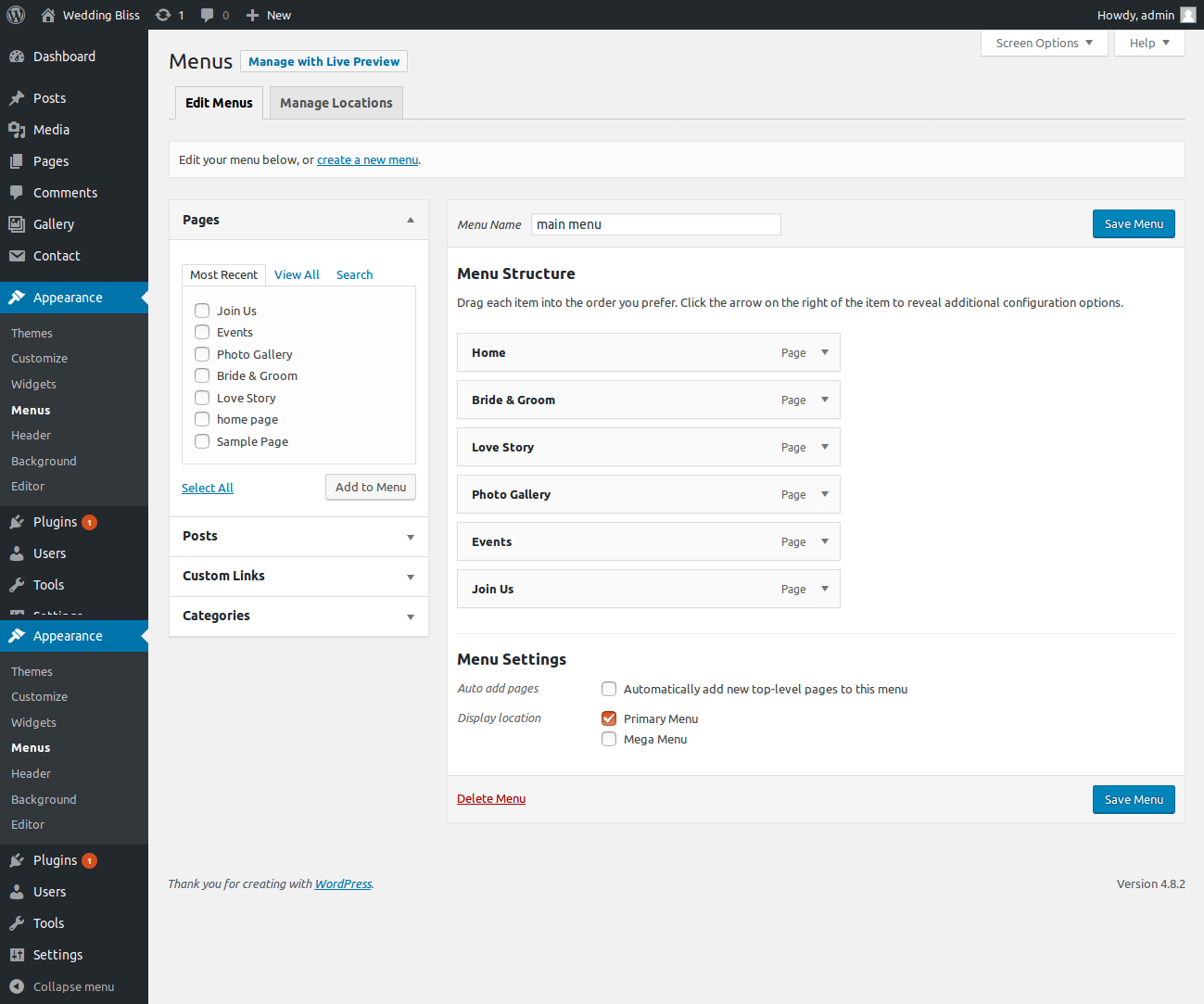Click the Dashboard gauge icon in sidebar
Image resolution: width=1204 pixels, height=1004 pixels.
click(17, 57)
